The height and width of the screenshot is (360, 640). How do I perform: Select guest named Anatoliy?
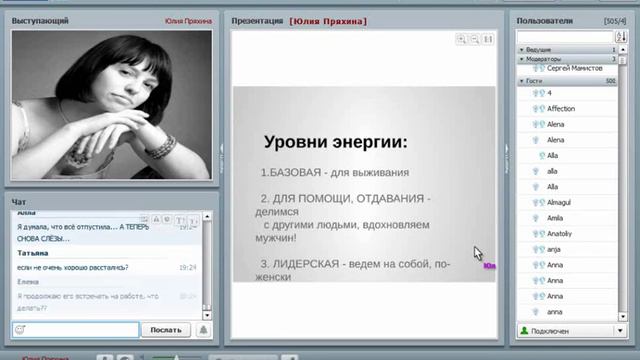559,234
